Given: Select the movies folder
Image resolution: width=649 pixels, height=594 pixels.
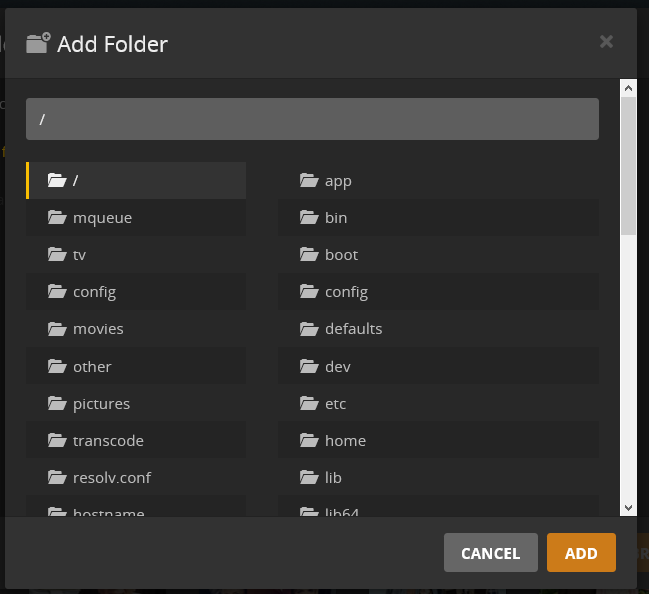Looking at the screenshot, I should (x=136, y=329).
